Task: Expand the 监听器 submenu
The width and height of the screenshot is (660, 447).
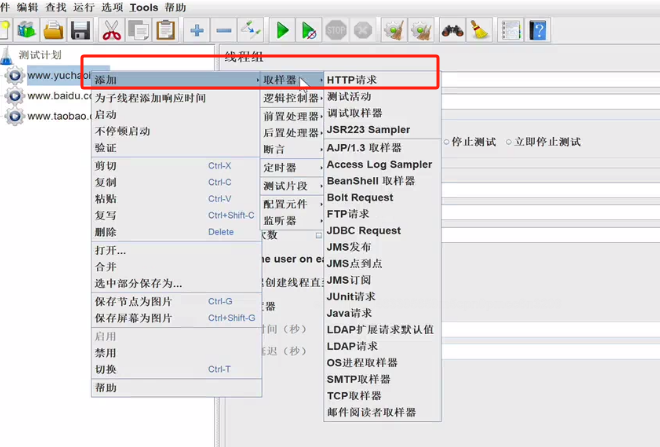Action: tap(293, 221)
